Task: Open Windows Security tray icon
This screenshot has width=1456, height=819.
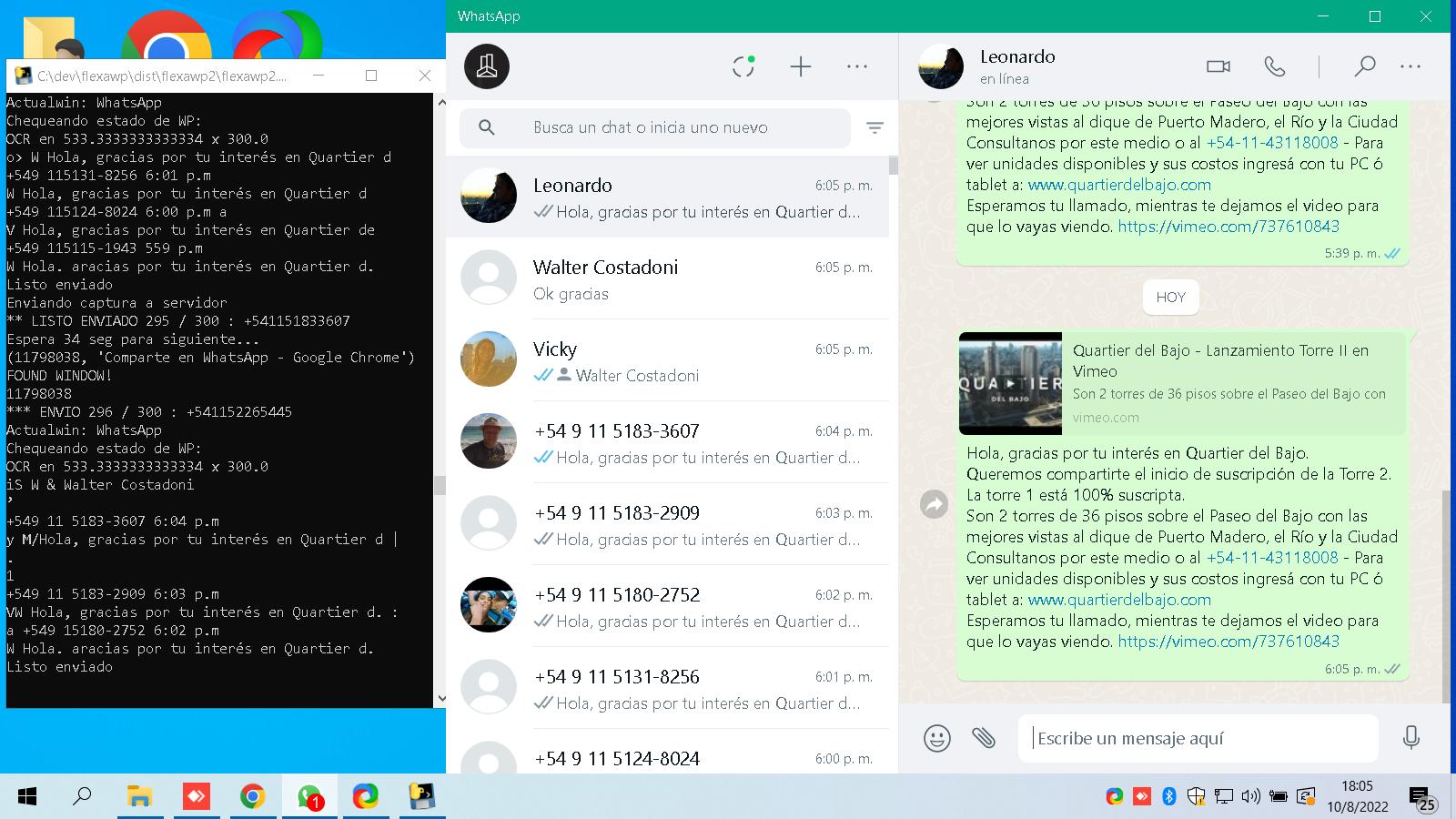Action: [1197, 797]
